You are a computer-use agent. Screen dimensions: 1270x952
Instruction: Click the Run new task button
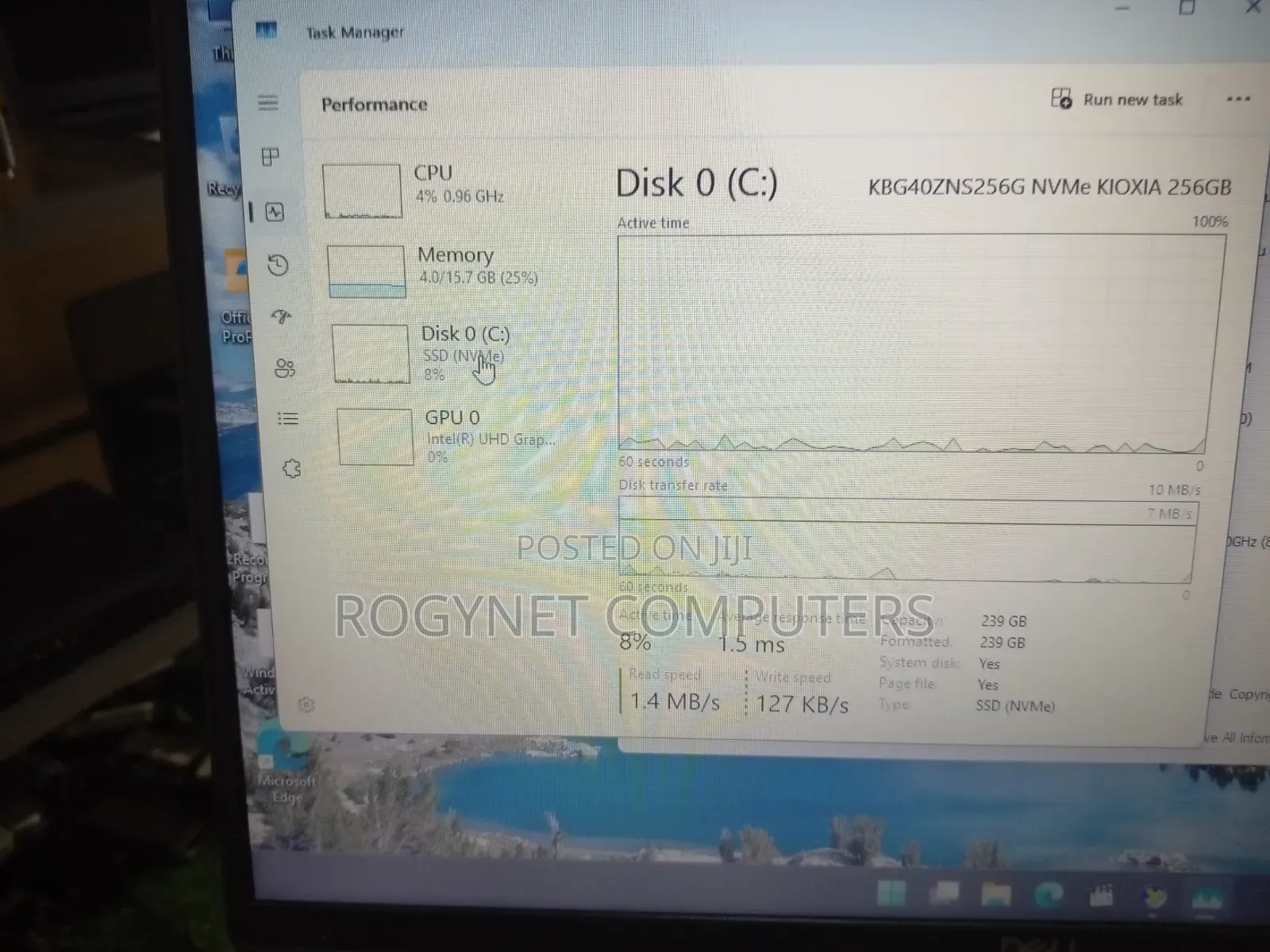[1117, 99]
